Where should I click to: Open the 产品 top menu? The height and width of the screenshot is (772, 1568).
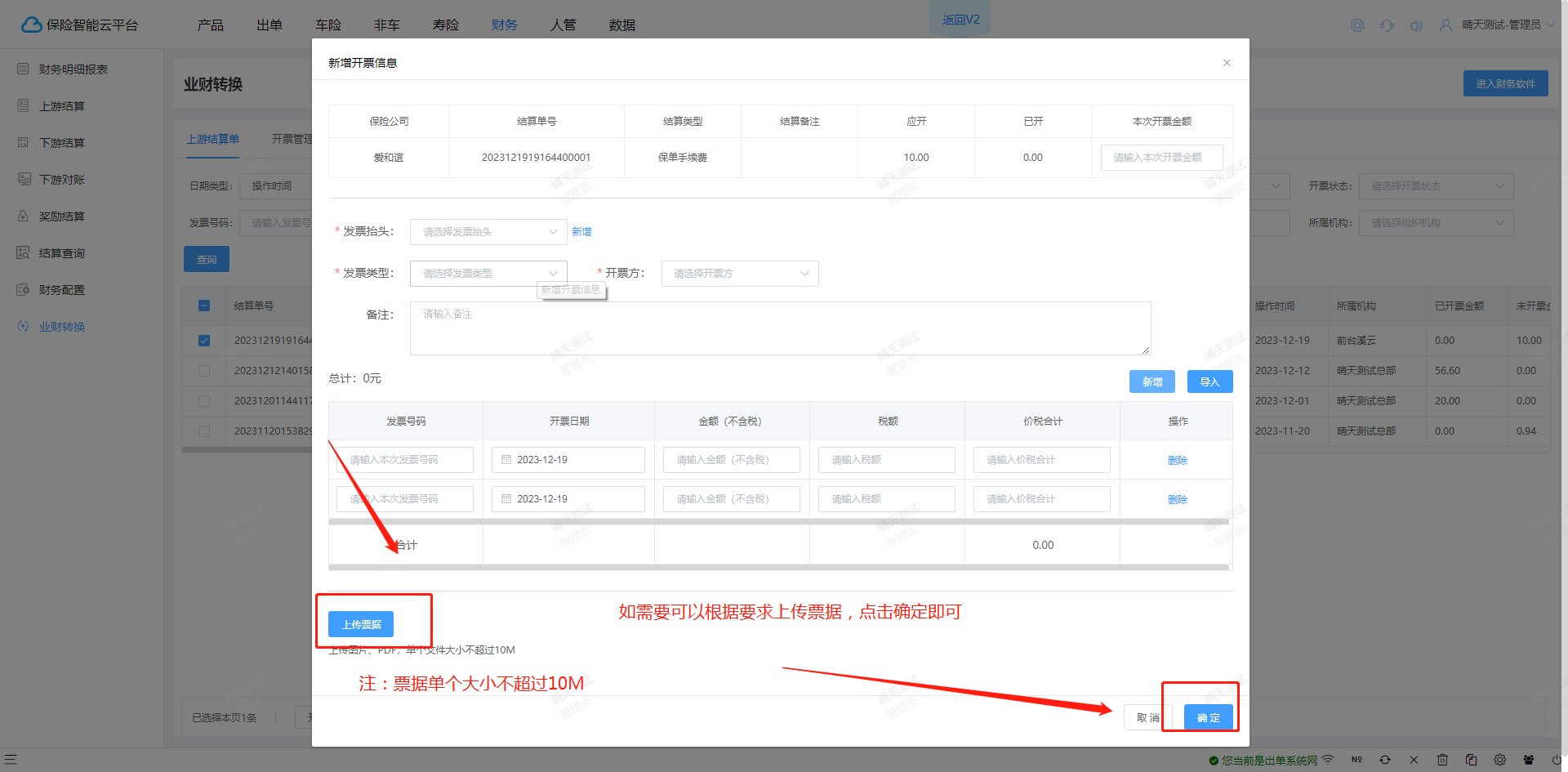[210, 25]
